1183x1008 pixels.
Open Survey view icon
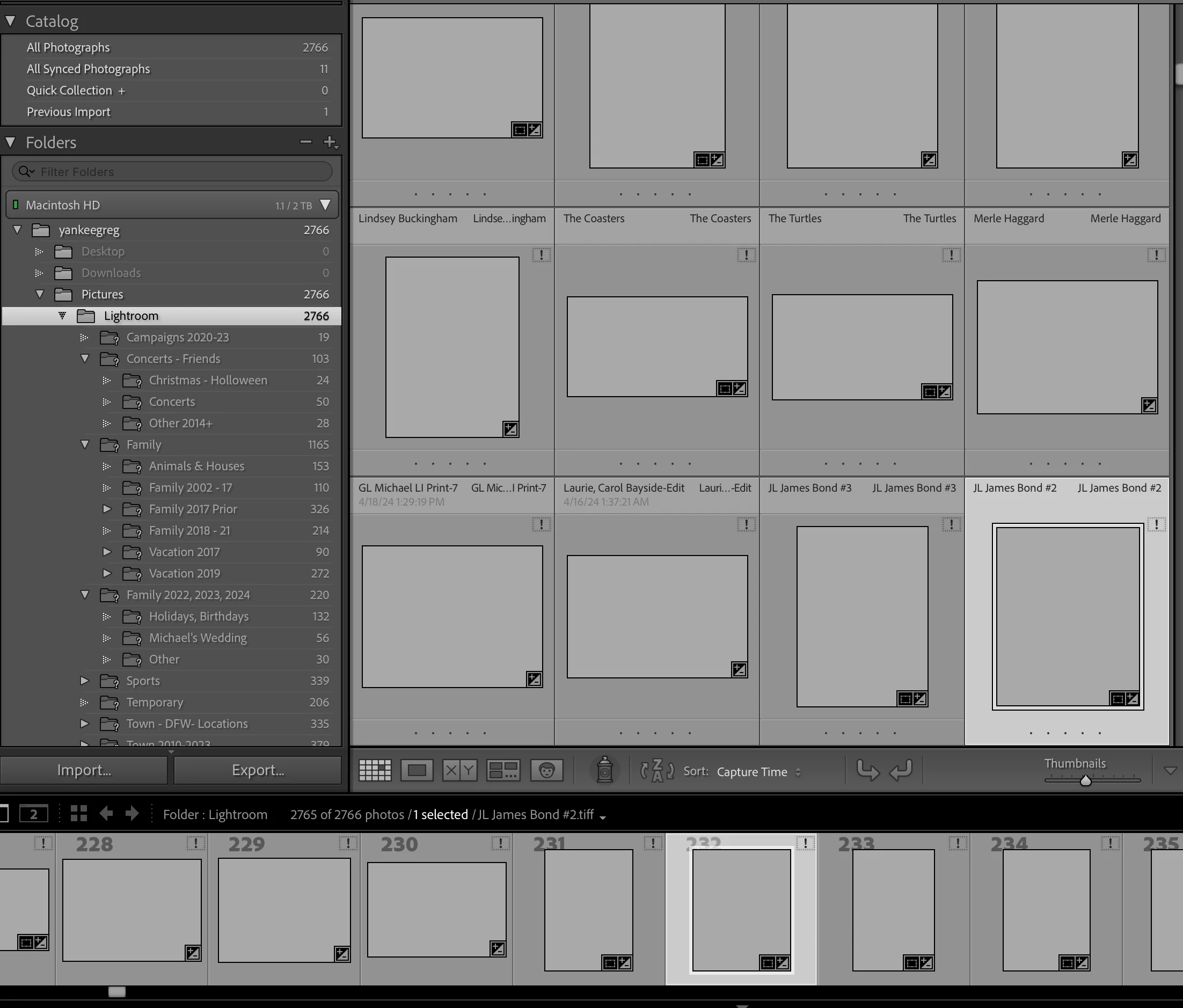pos(503,771)
